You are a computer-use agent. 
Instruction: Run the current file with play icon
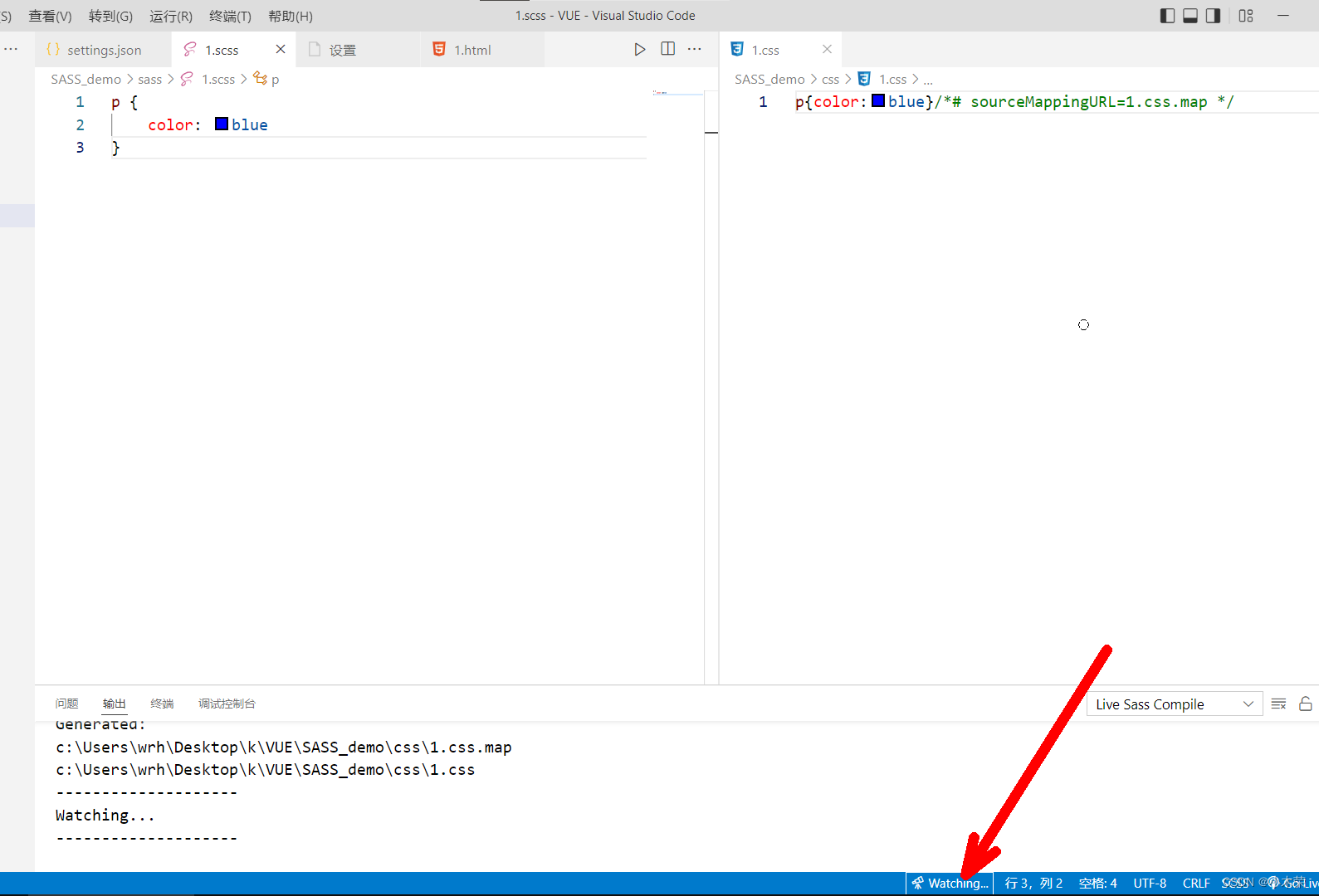point(639,50)
